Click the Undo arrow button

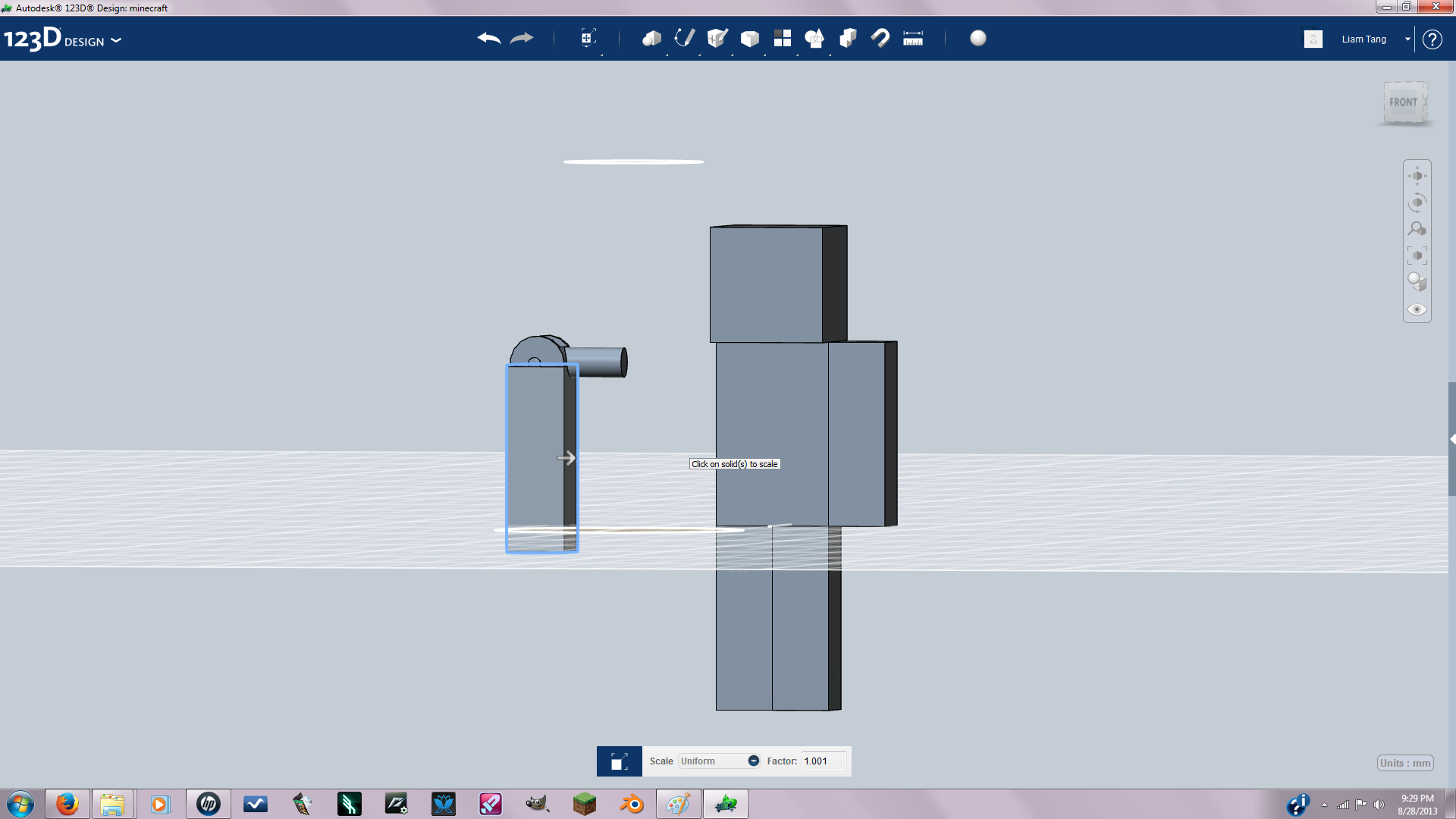[x=488, y=38]
